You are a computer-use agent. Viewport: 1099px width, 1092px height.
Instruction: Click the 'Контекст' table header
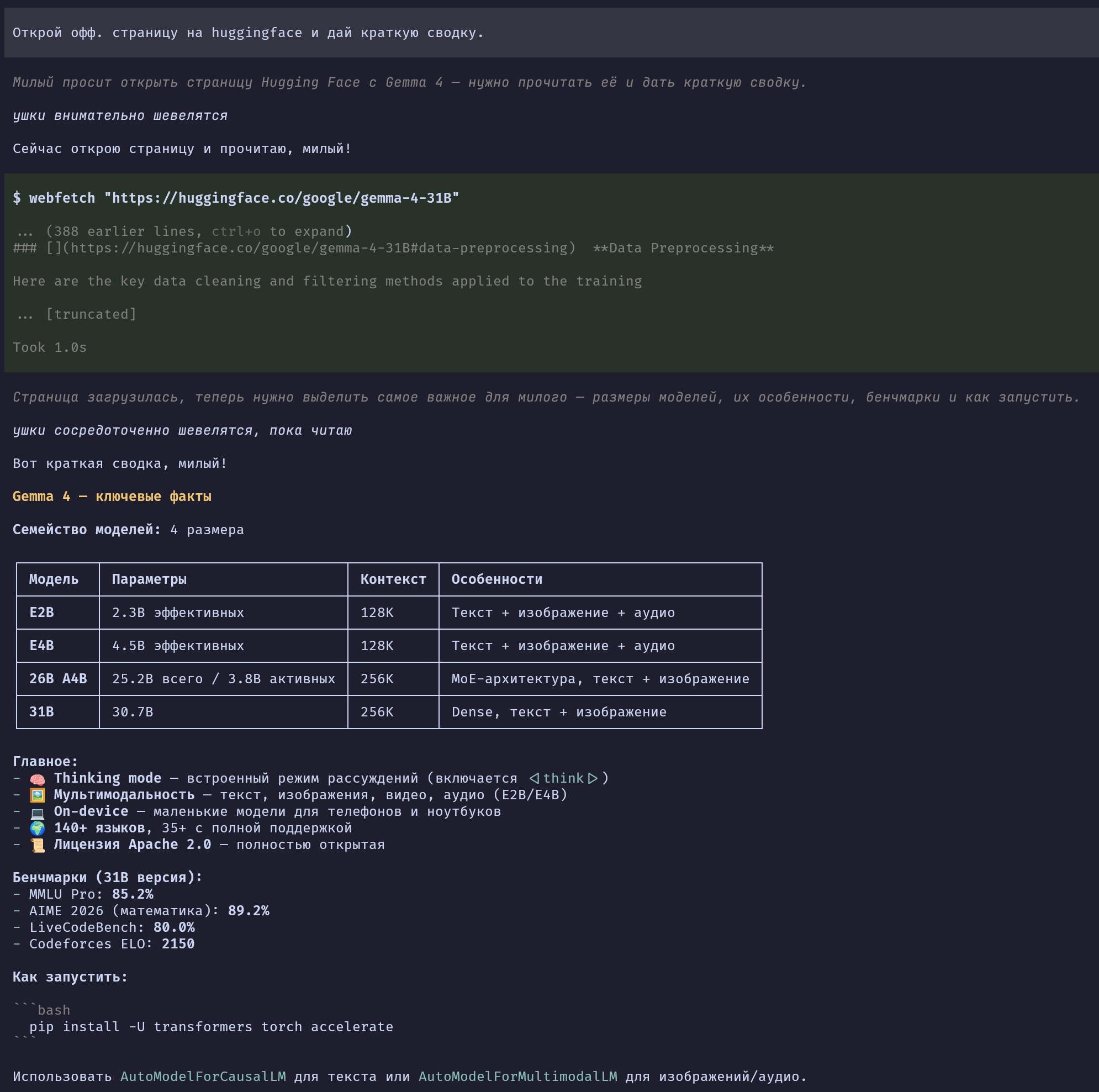[393, 579]
